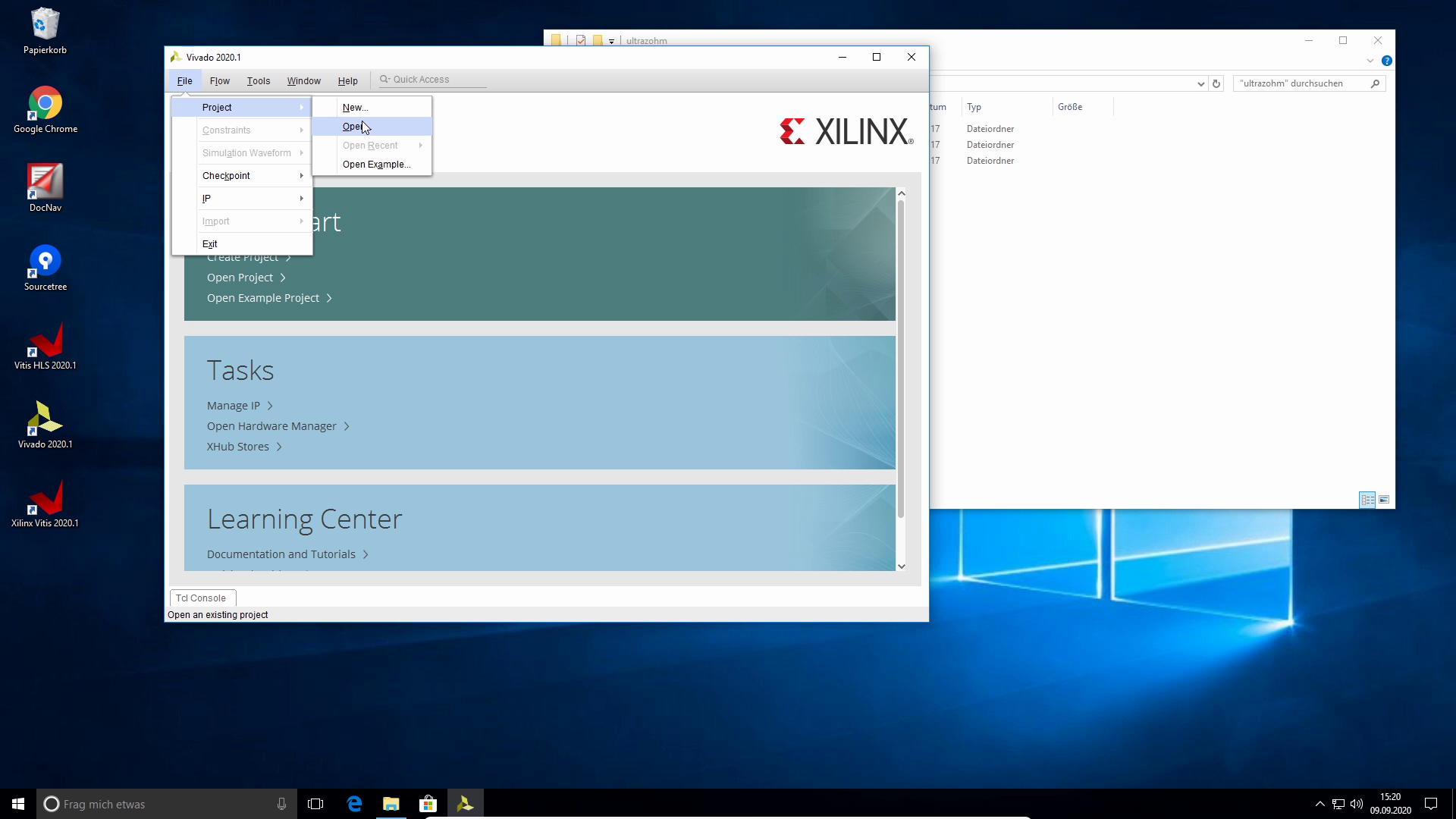Select New... in the Project submenu
This screenshot has height=819, width=1456.
(x=355, y=108)
